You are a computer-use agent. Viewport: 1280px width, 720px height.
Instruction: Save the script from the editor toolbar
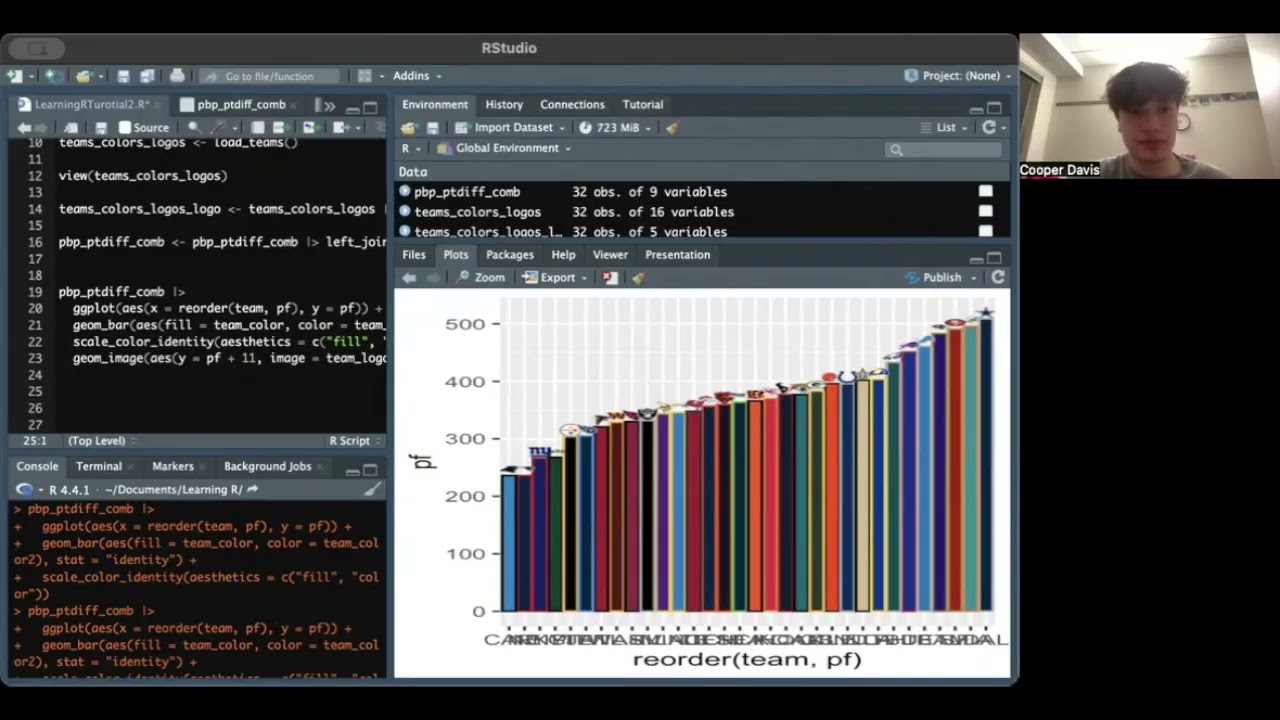coord(101,128)
